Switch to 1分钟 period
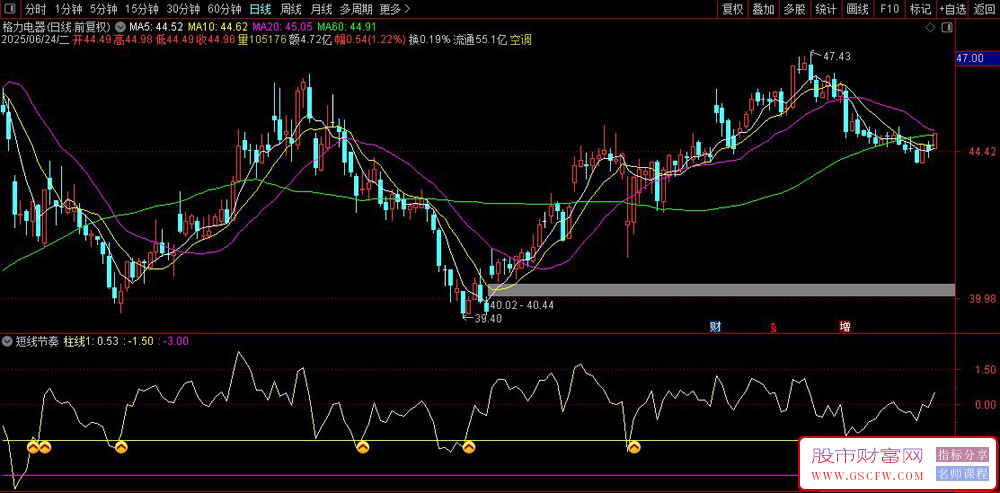Screen dimensions: 1000x493 click(69, 9)
